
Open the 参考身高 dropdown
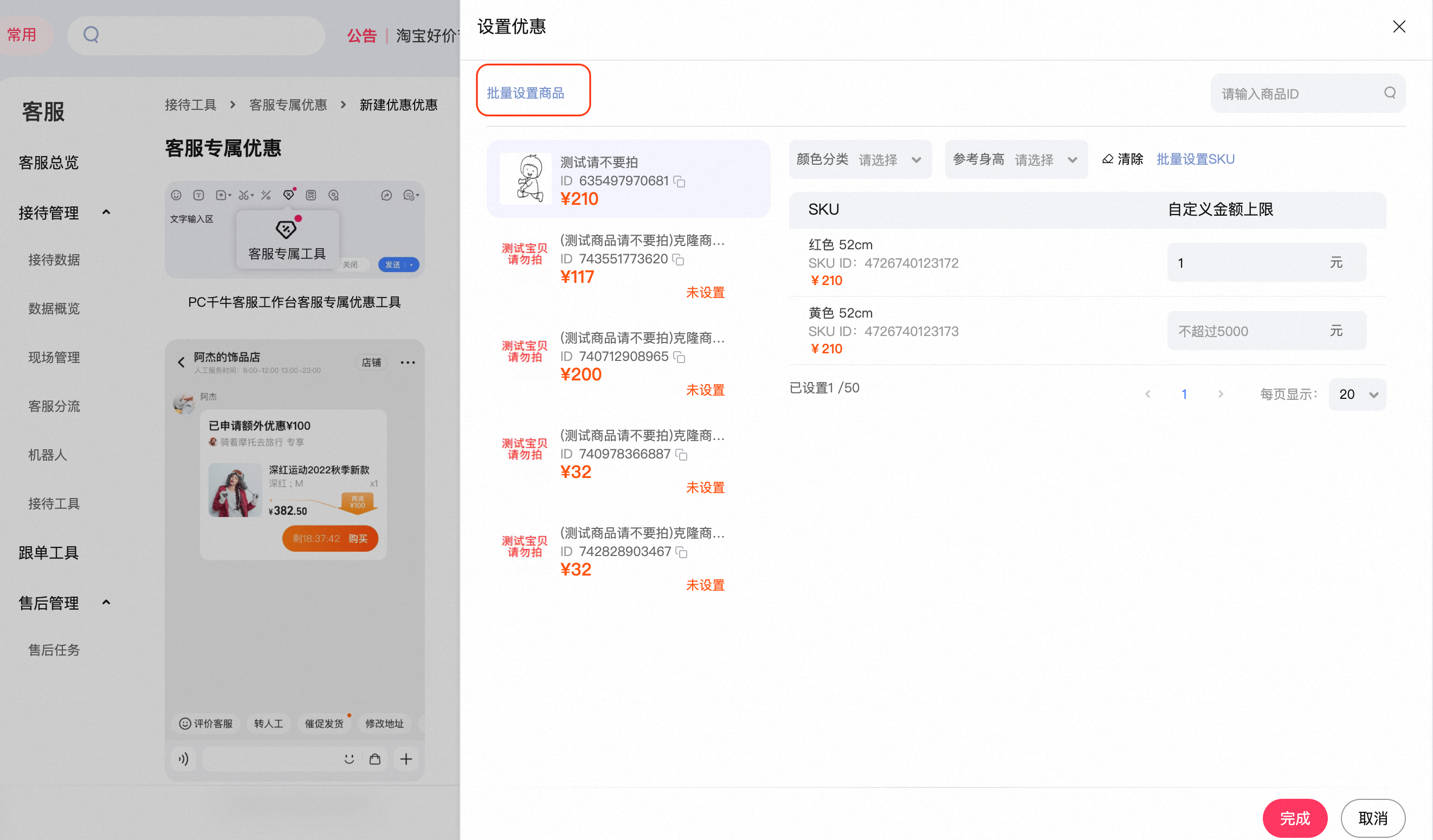pos(1016,159)
